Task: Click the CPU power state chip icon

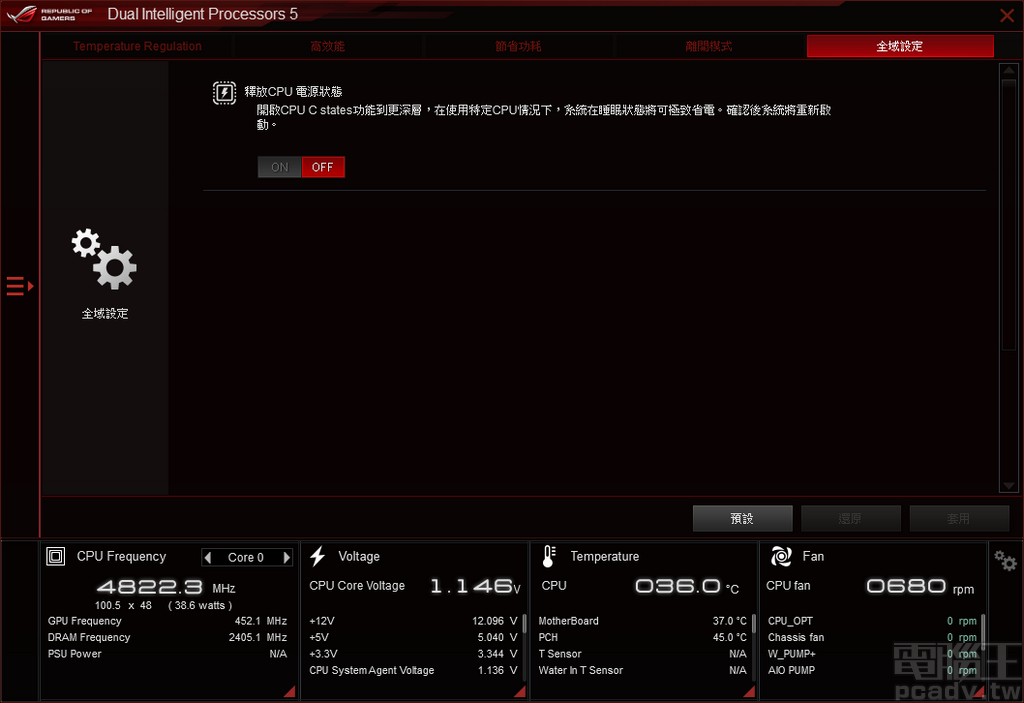Action: tap(224, 93)
